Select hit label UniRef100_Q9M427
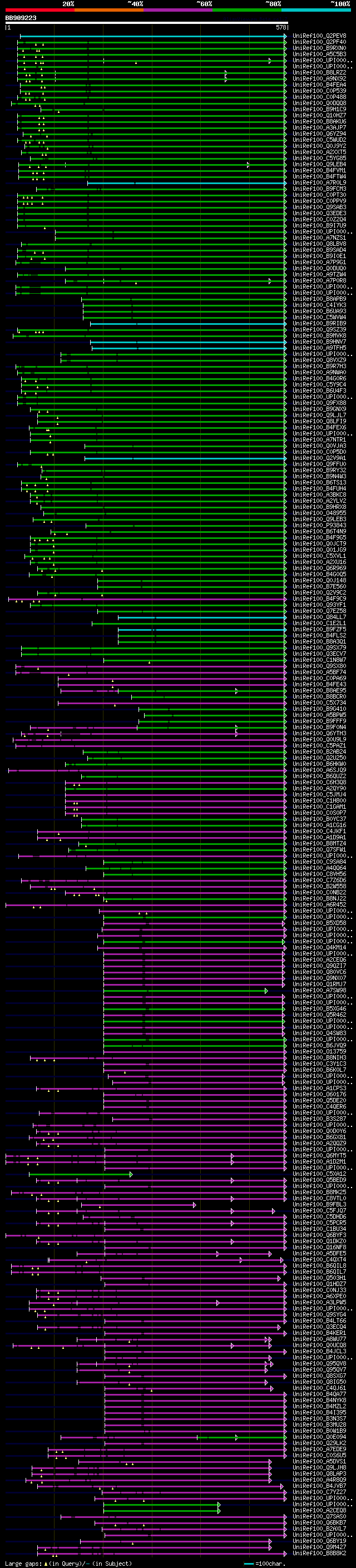This screenshot has width=356, height=1568. coord(319,1547)
